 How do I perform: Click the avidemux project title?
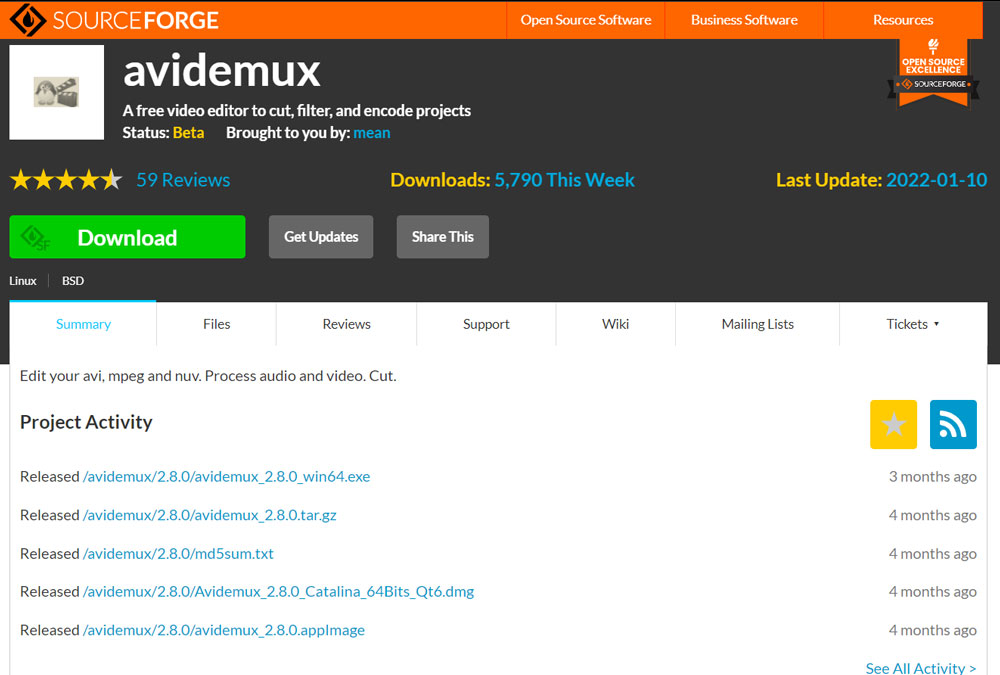coord(221,71)
